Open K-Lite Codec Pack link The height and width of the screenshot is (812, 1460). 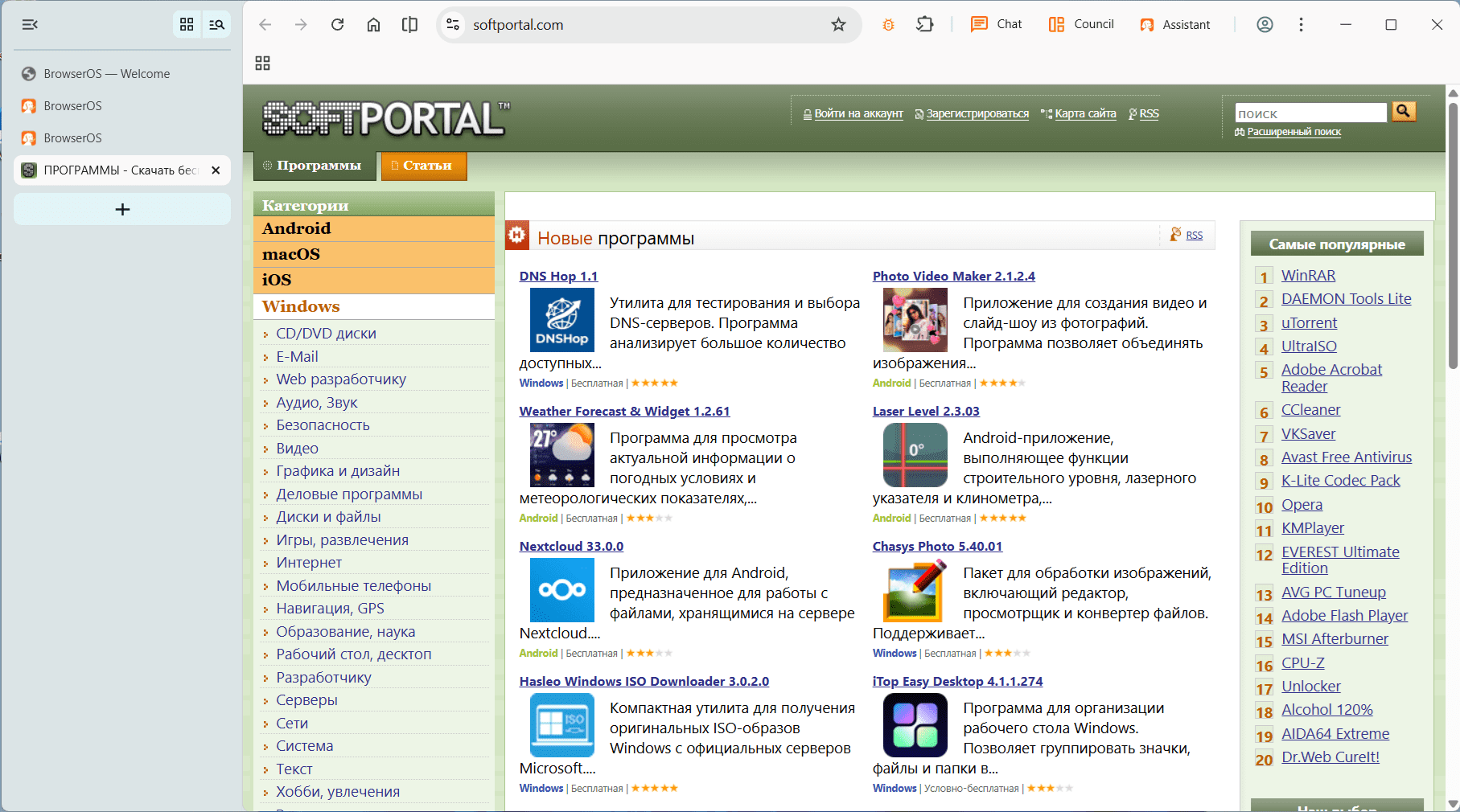1340,481
